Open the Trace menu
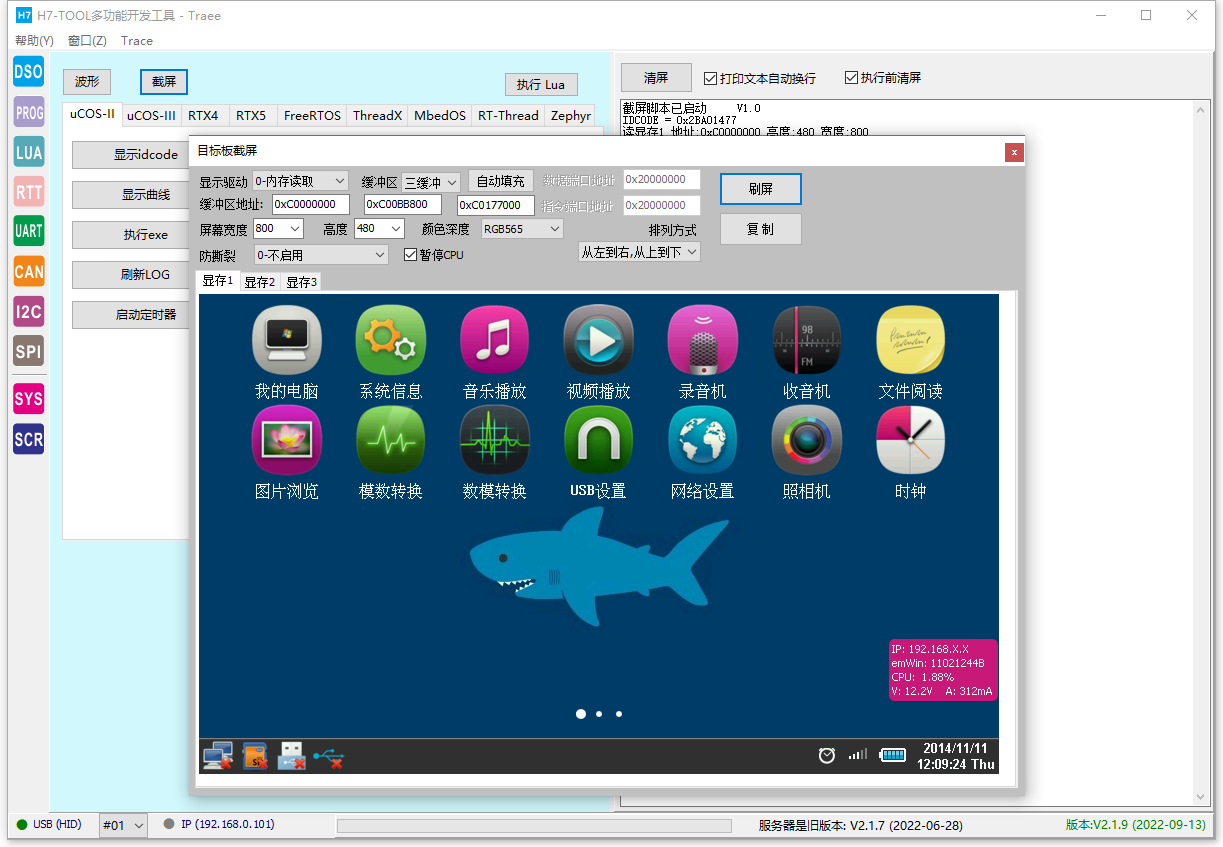 click(137, 41)
